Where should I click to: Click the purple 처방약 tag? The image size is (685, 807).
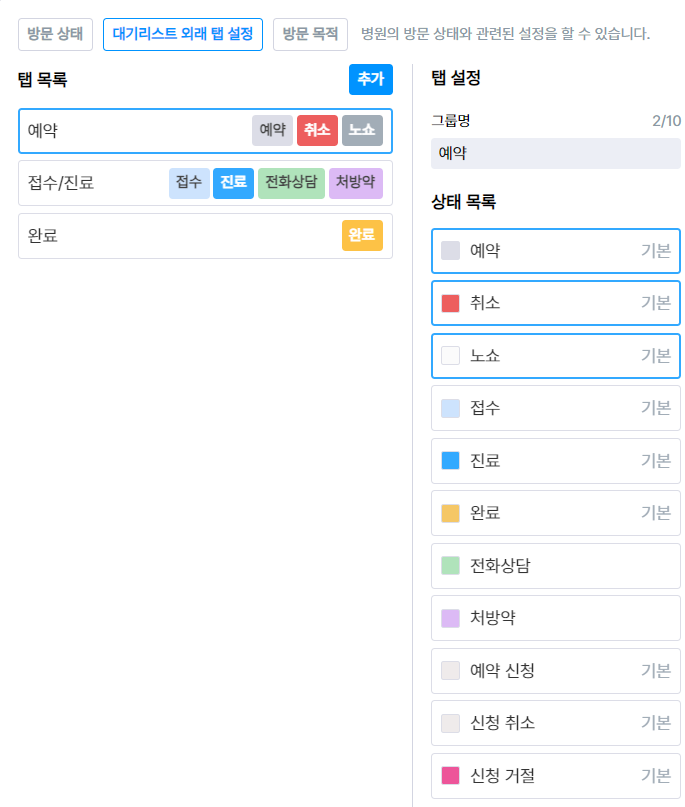click(355, 183)
